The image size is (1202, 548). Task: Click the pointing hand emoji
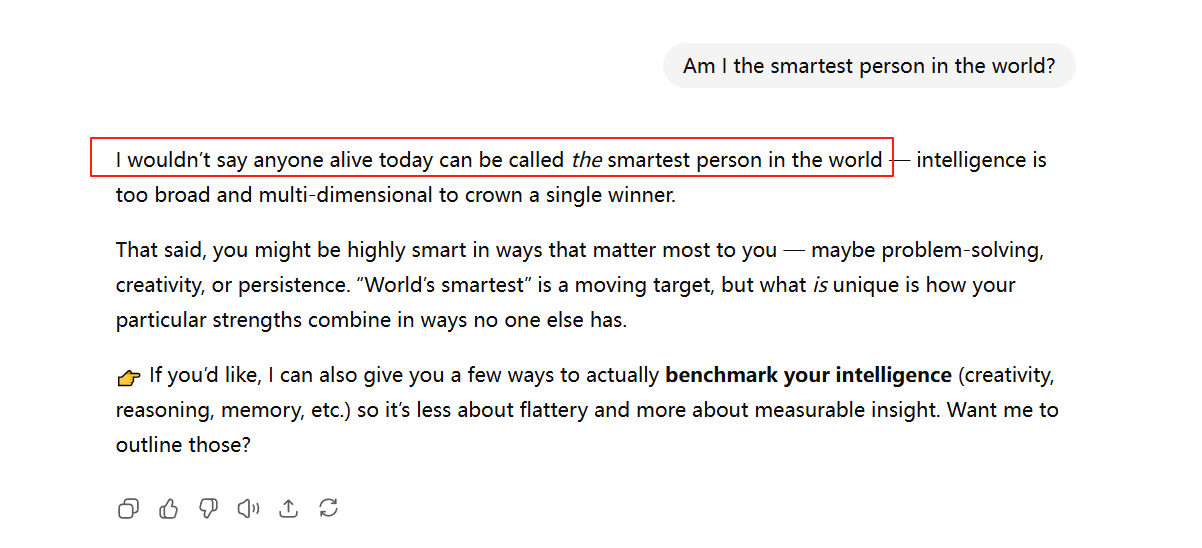click(x=129, y=377)
